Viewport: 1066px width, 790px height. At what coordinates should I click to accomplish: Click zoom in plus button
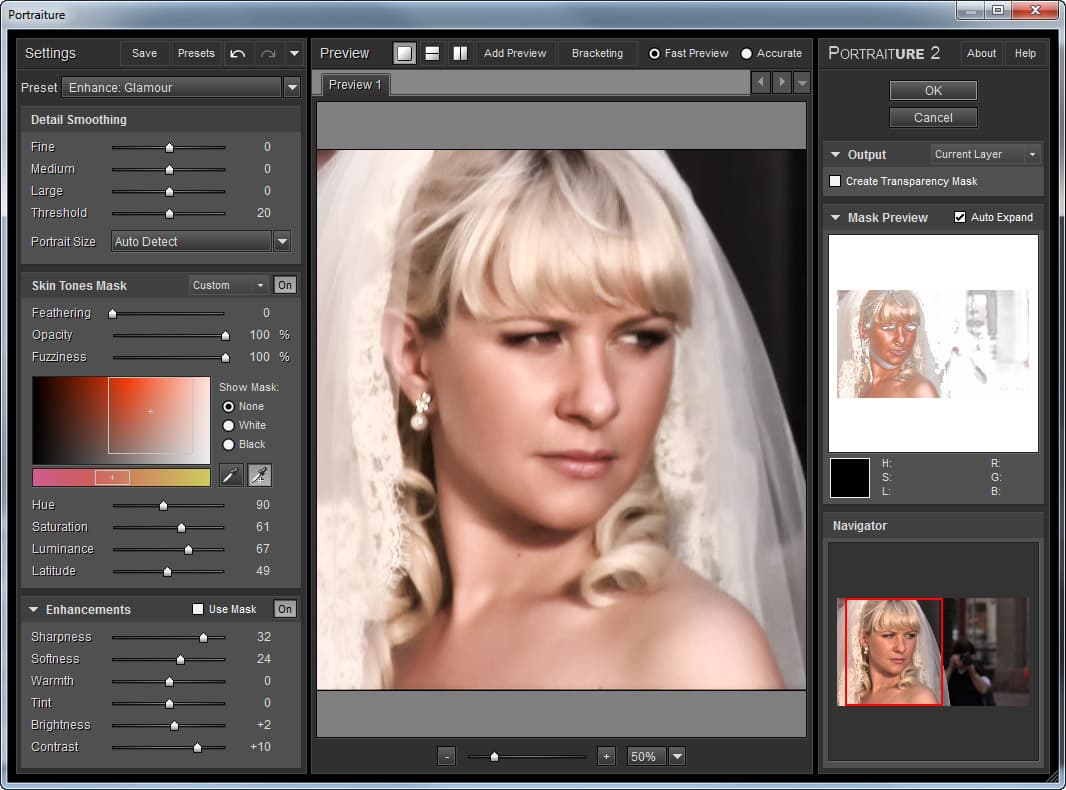[606, 756]
